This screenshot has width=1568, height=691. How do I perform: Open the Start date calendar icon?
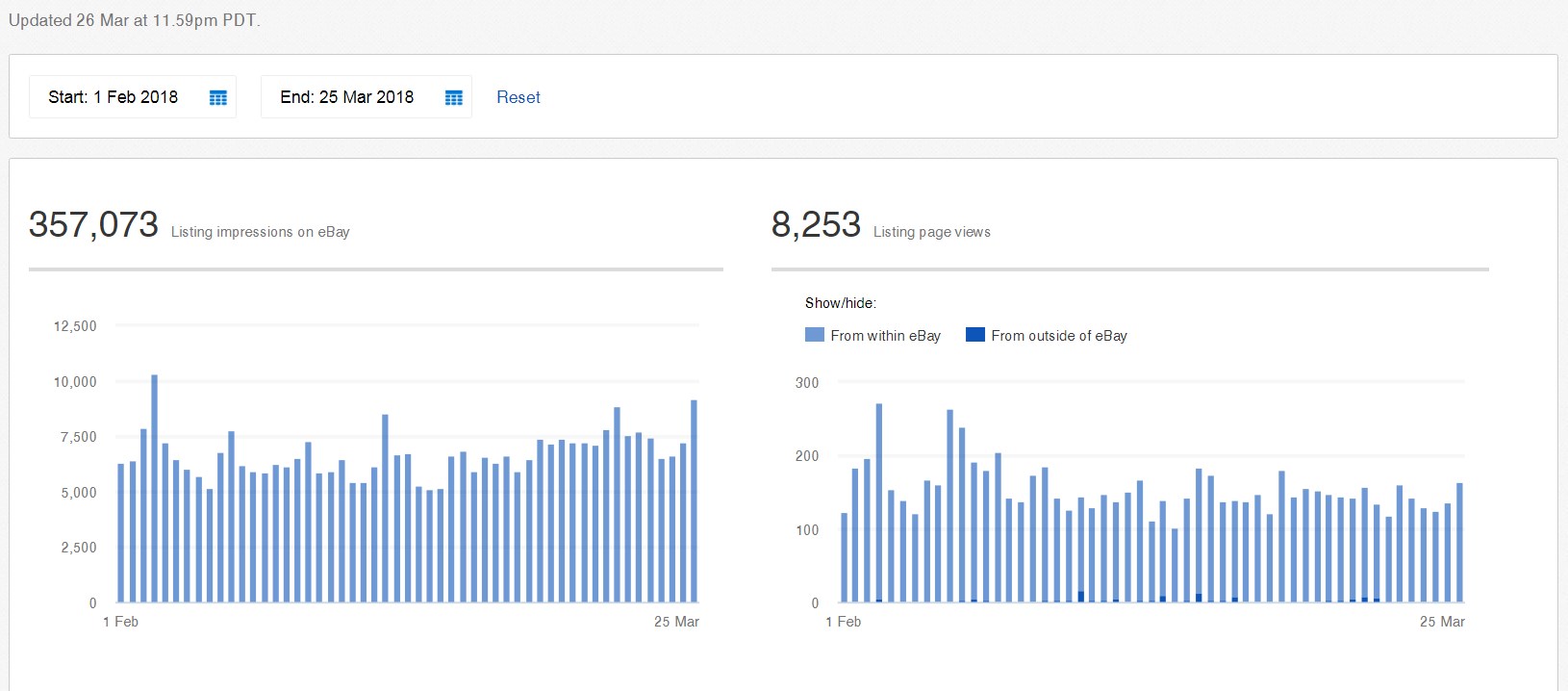tap(218, 97)
